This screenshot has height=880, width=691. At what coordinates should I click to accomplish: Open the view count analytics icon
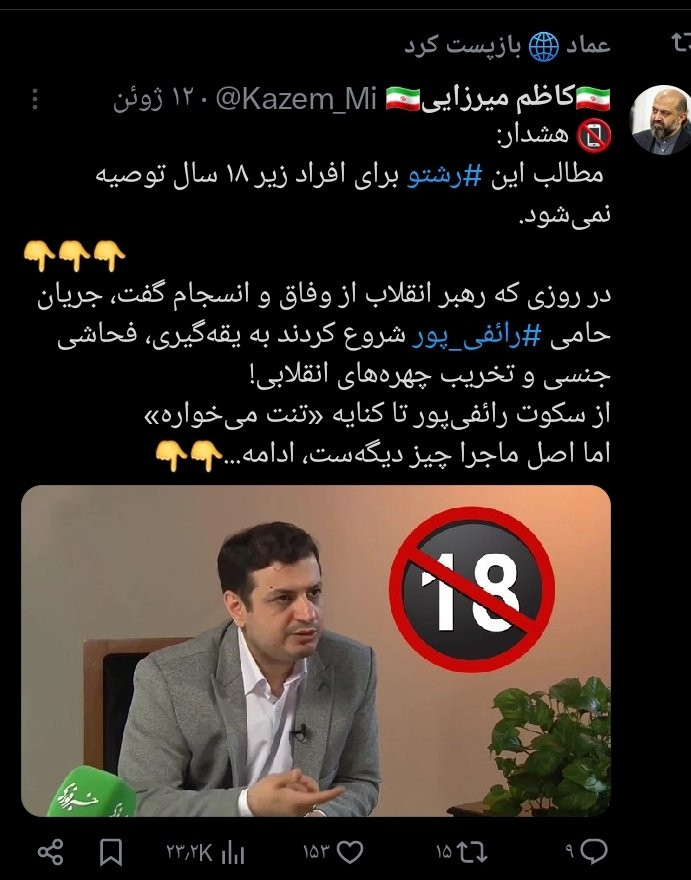233,854
